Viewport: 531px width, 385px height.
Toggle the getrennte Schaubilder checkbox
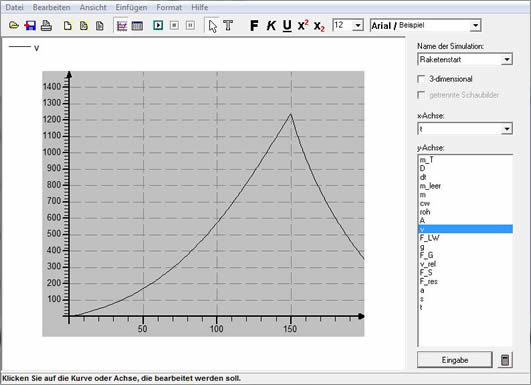click(421, 95)
